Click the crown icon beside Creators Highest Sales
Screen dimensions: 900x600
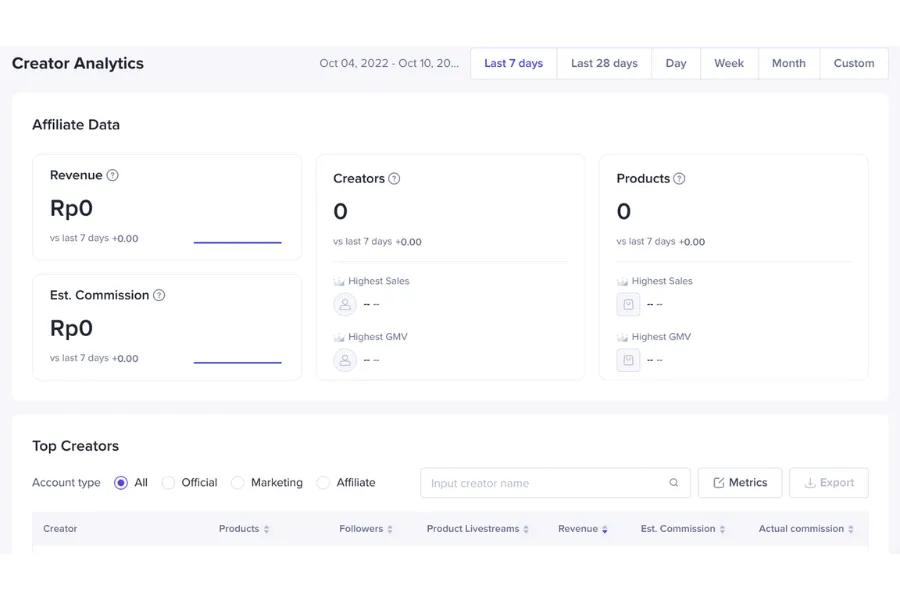(x=339, y=281)
